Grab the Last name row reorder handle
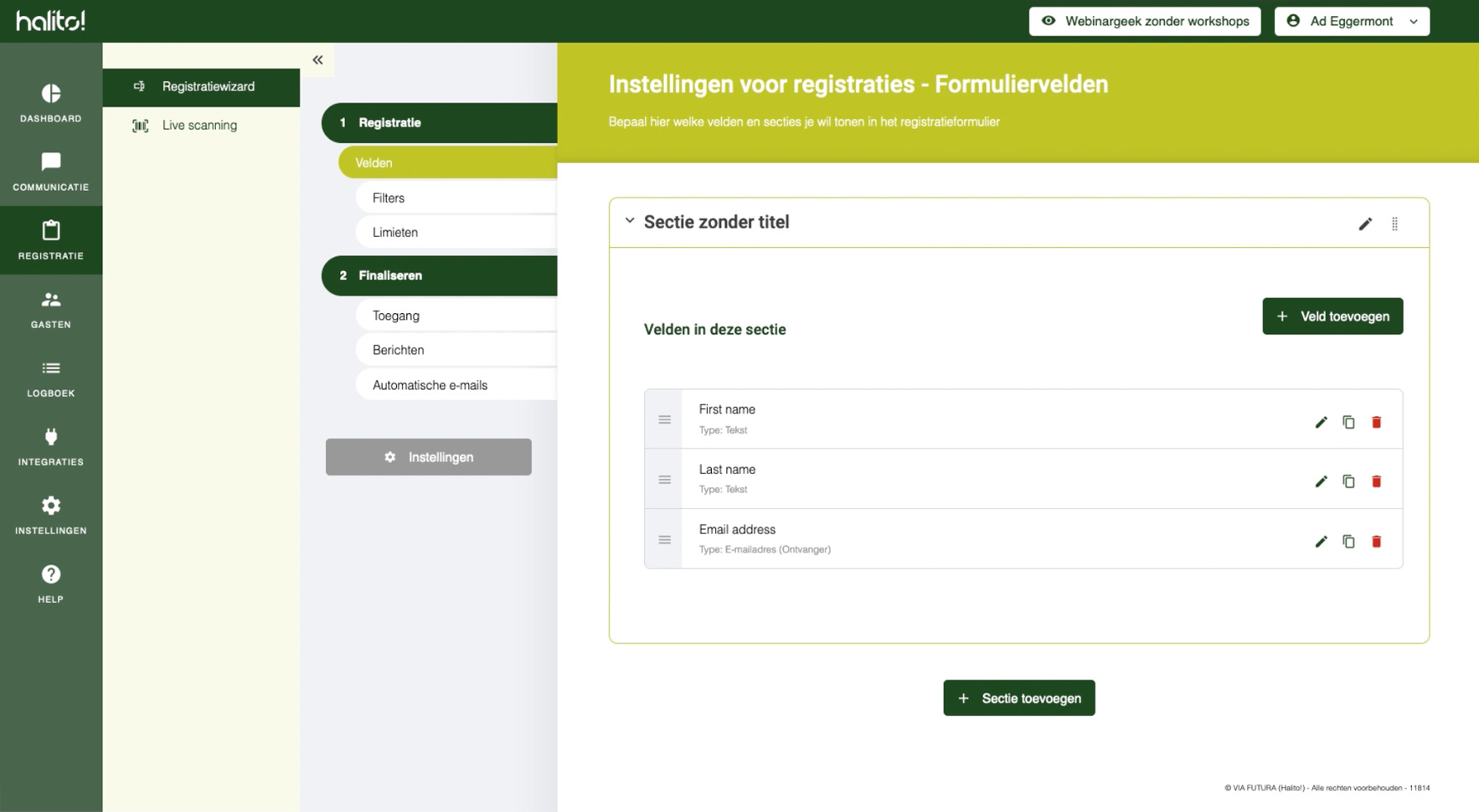 point(664,480)
